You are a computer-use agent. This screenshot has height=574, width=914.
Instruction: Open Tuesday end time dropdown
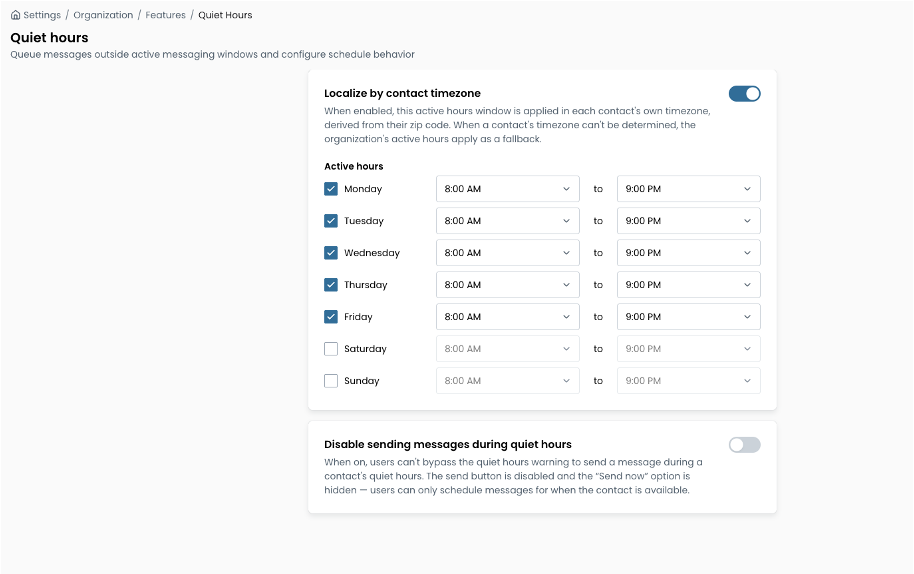pos(688,221)
